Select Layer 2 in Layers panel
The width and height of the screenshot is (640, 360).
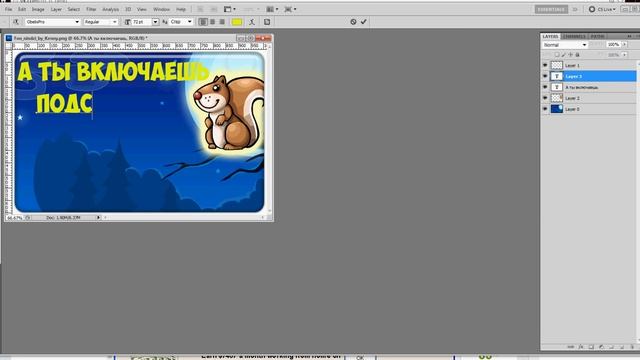pyautogui.click(x=588, y=98)
